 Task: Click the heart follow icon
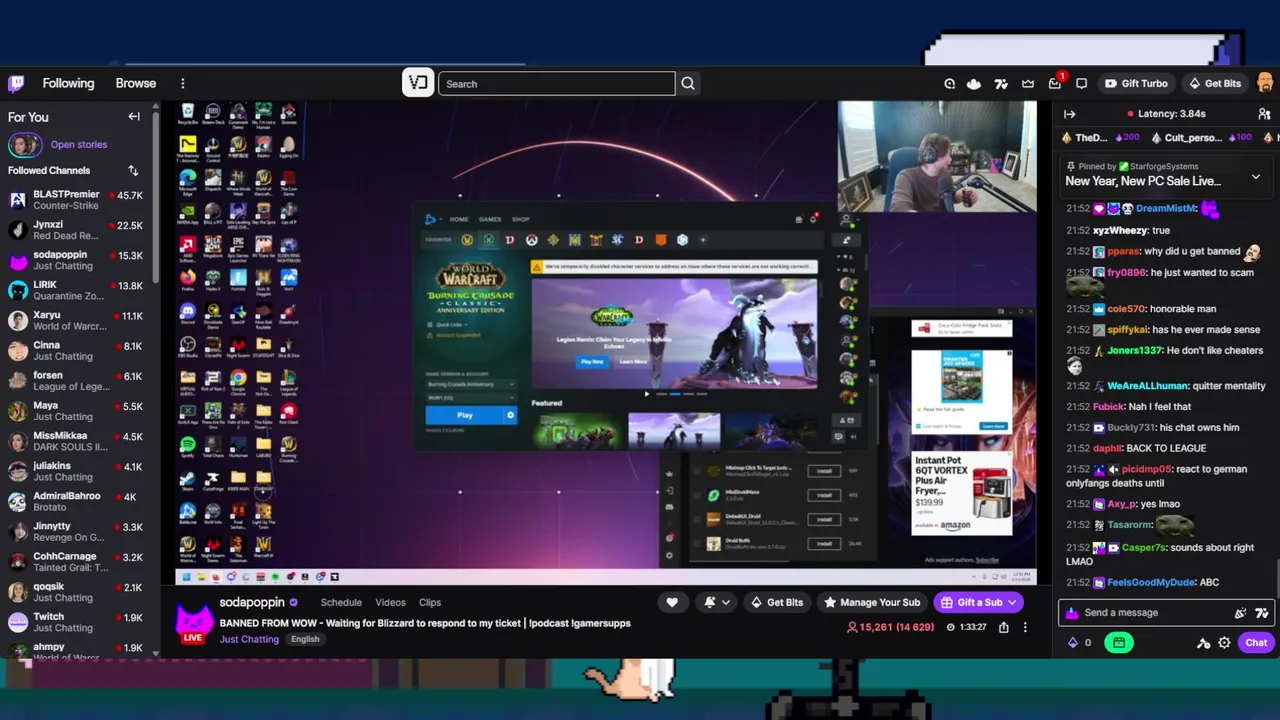[x=672, y=602]
